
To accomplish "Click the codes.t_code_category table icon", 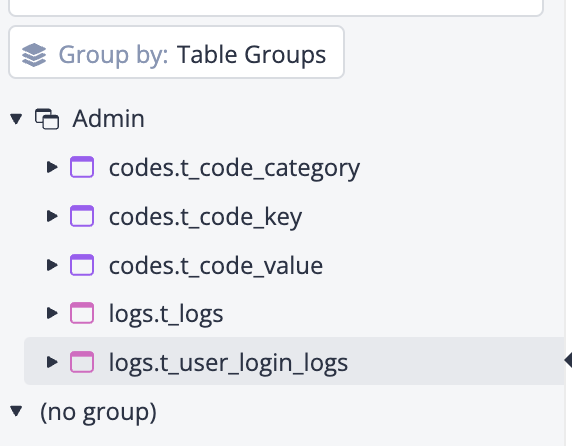I will tap(82, 167).
